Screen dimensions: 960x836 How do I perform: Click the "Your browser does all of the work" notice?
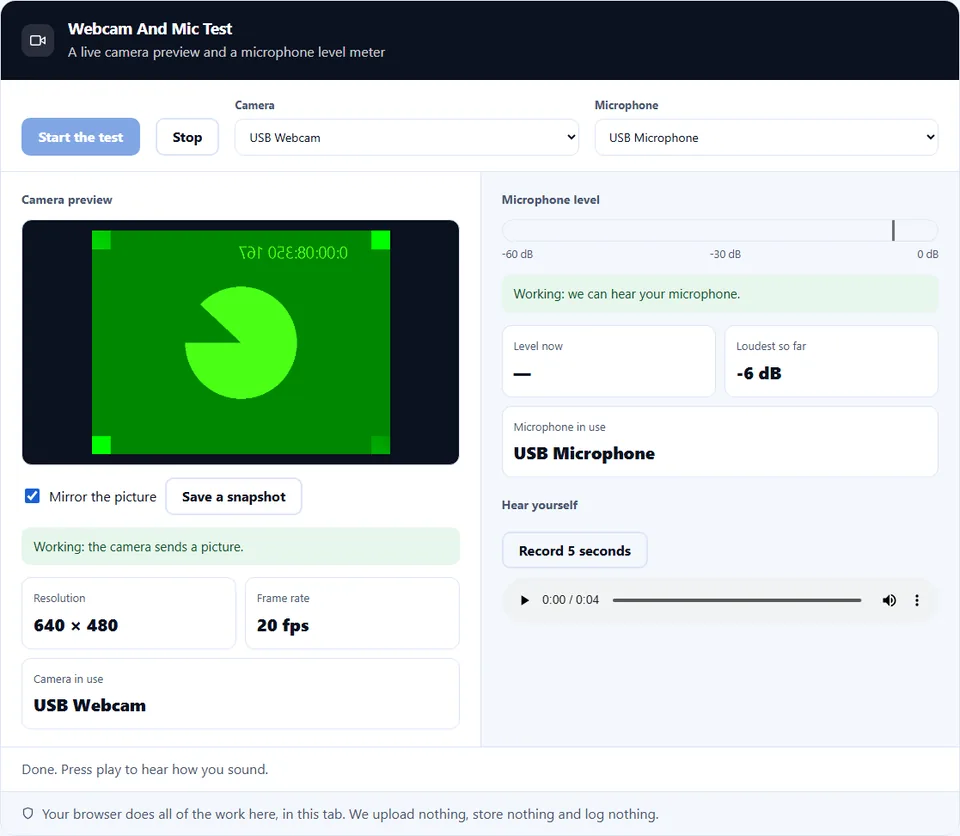(x=350, y=814)
